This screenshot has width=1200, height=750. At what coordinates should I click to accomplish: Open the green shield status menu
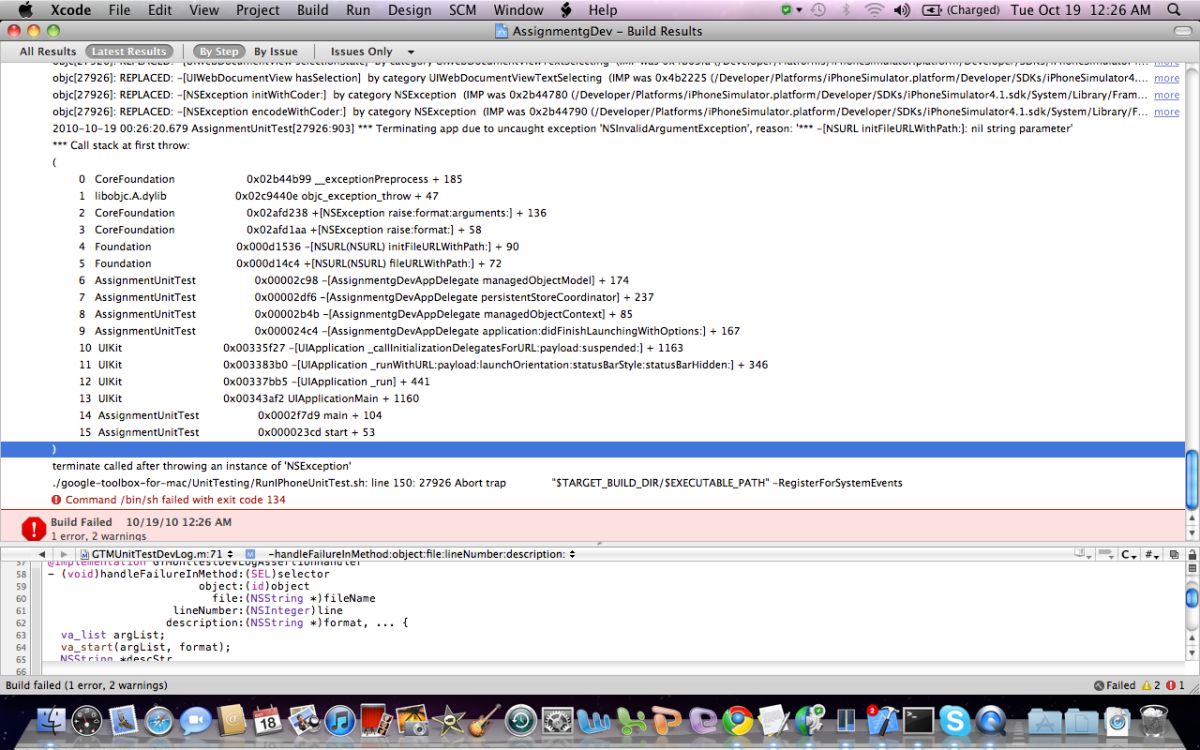790,10
